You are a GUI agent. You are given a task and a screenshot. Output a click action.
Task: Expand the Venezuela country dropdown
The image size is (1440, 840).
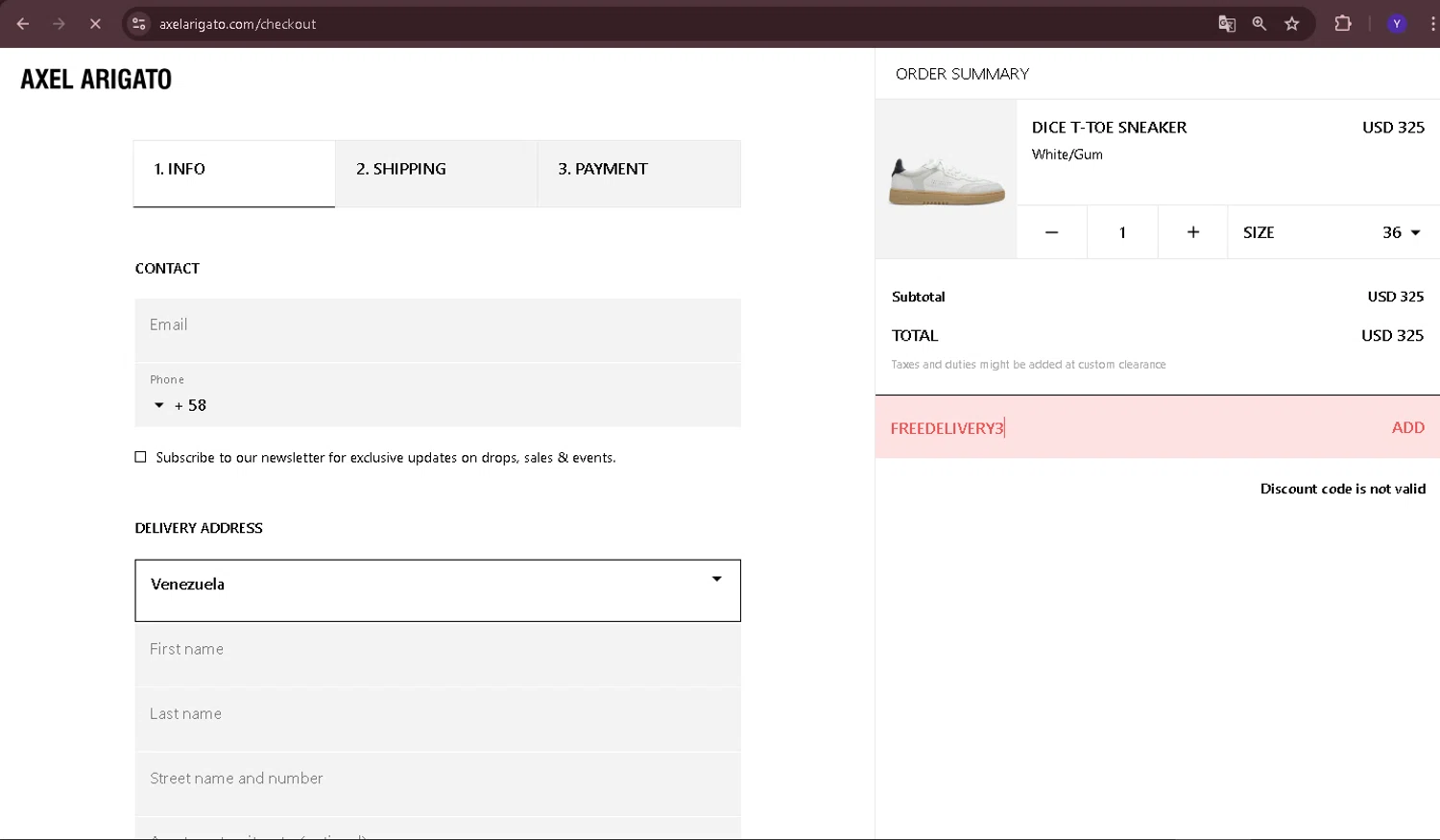pyautogui.click(x=716, y=580)
